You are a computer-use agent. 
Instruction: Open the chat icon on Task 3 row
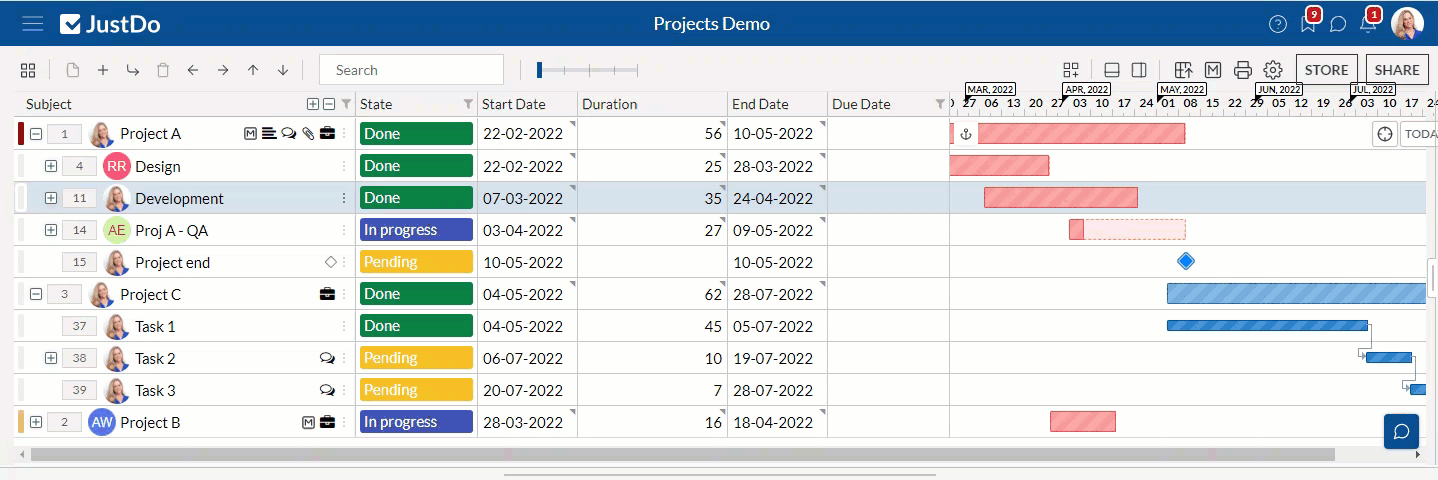coord(327,390)
